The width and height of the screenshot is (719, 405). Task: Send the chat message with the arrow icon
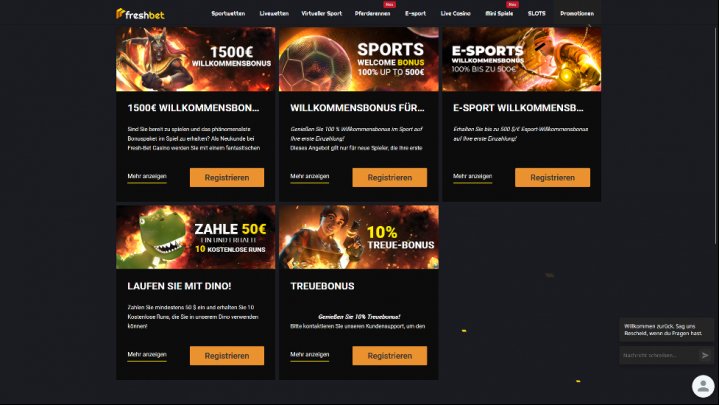705,355
